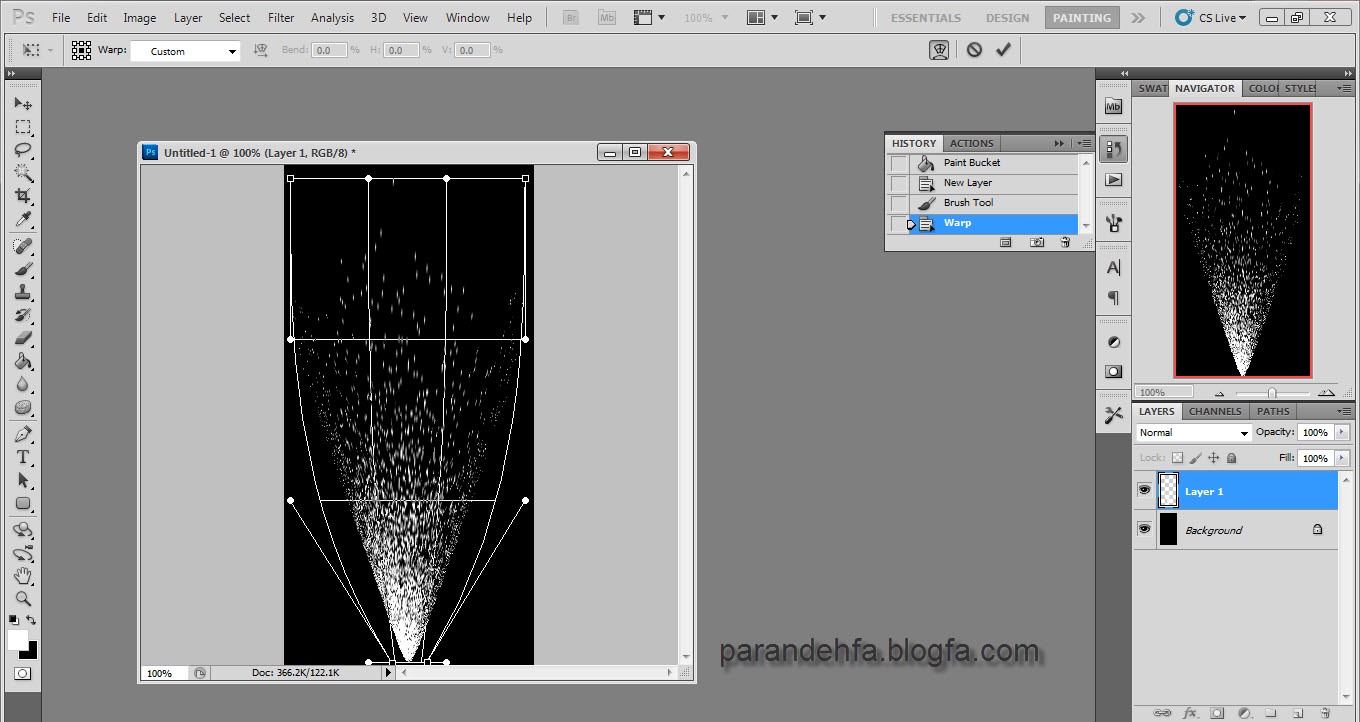
Task: Open the Analysis menu
Action: (x=332, y=18)
